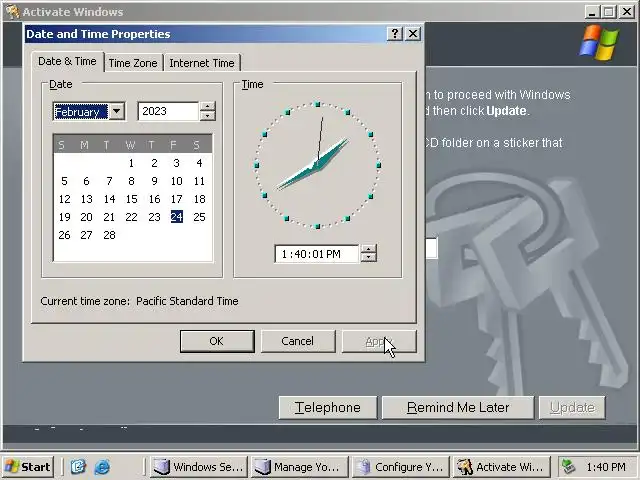This screenshot has width=640, height=480.
Task: Select calendar day 19
Action: pos(64,217)
